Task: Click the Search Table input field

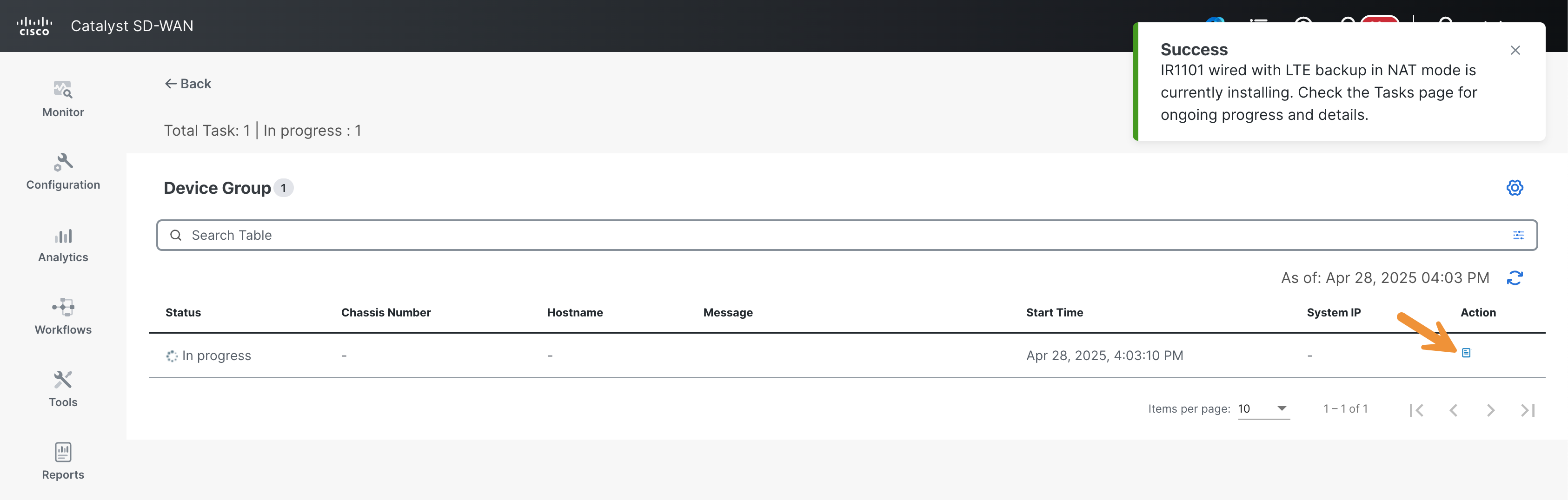Action: pos(847,236)
